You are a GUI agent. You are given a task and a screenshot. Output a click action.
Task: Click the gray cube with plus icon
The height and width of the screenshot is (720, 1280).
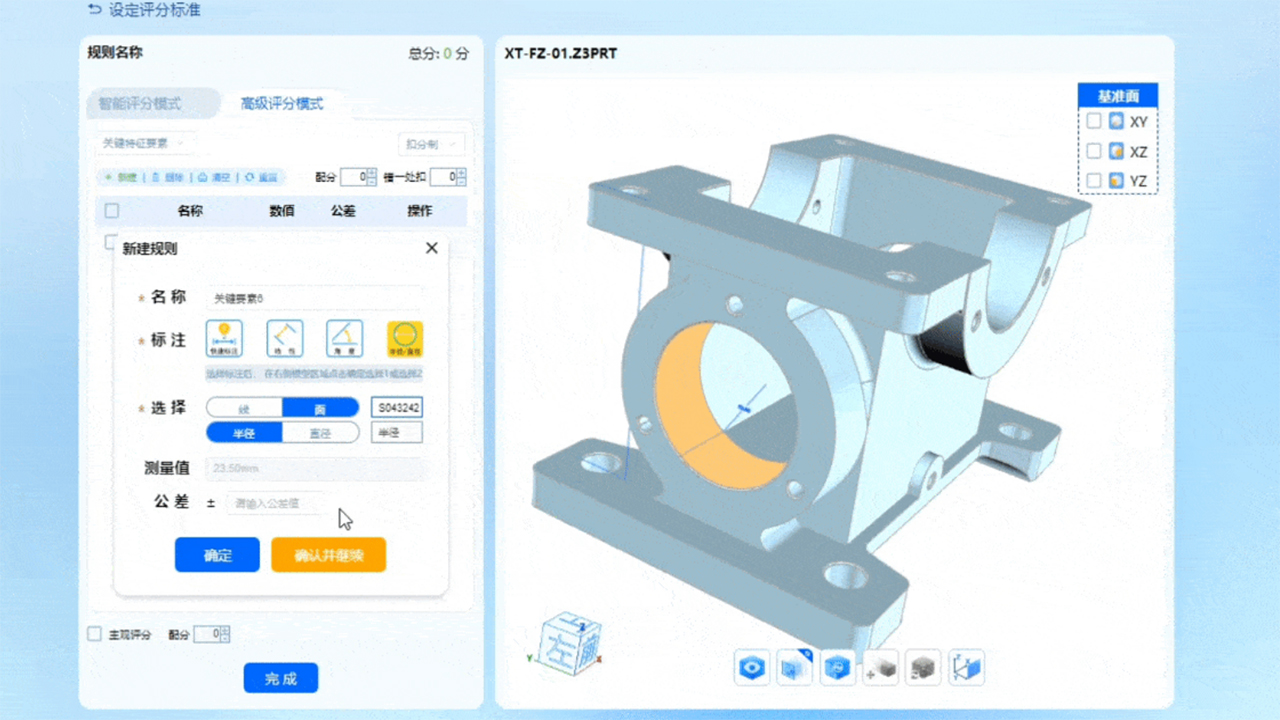[881, 667]
